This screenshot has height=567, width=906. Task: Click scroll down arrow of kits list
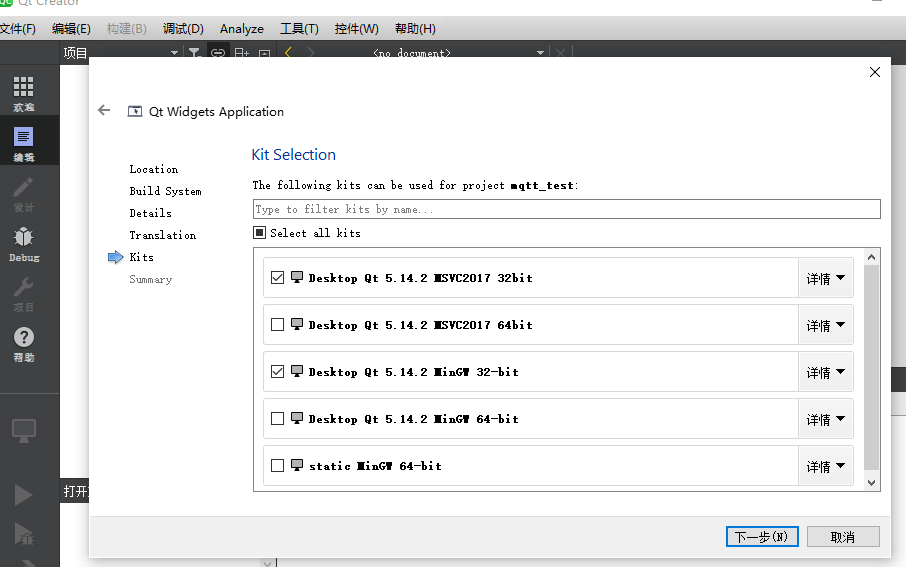[x=871, y=483]
